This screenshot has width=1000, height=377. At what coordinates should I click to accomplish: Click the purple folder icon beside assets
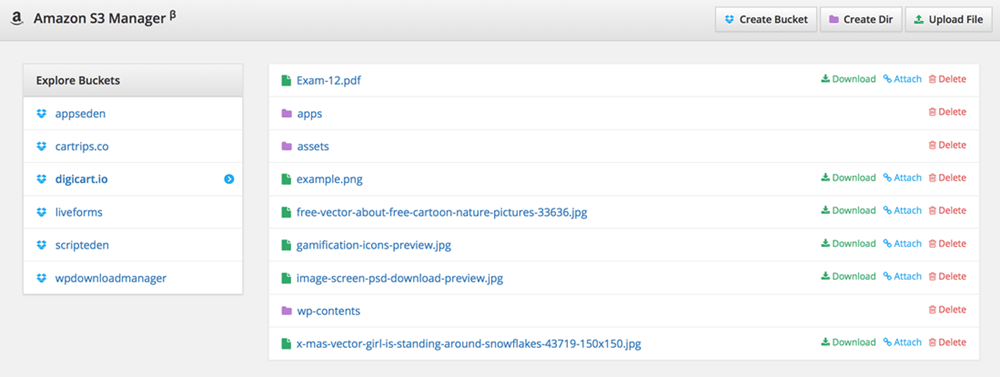pos(286,146)
